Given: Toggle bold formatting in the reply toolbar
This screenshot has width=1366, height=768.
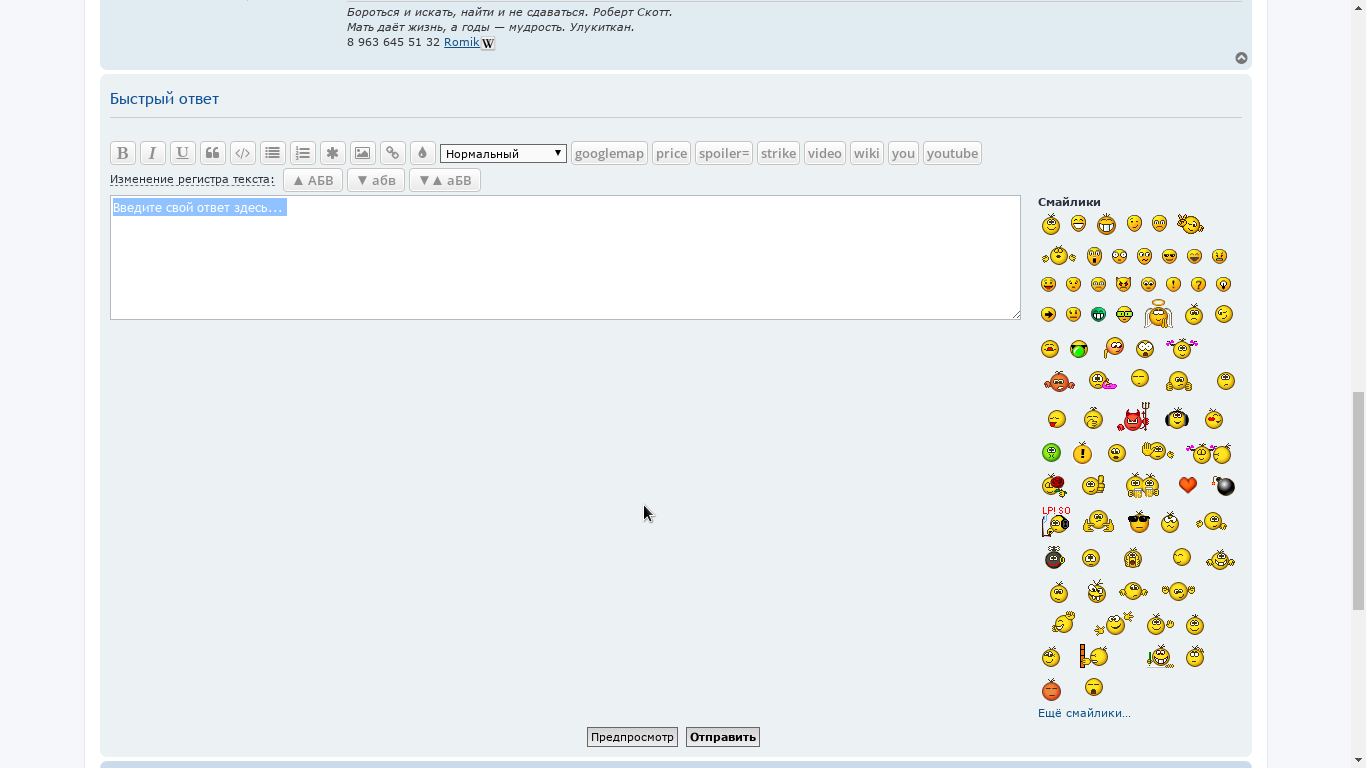Looking at the screenshot, I should point(122,153).
